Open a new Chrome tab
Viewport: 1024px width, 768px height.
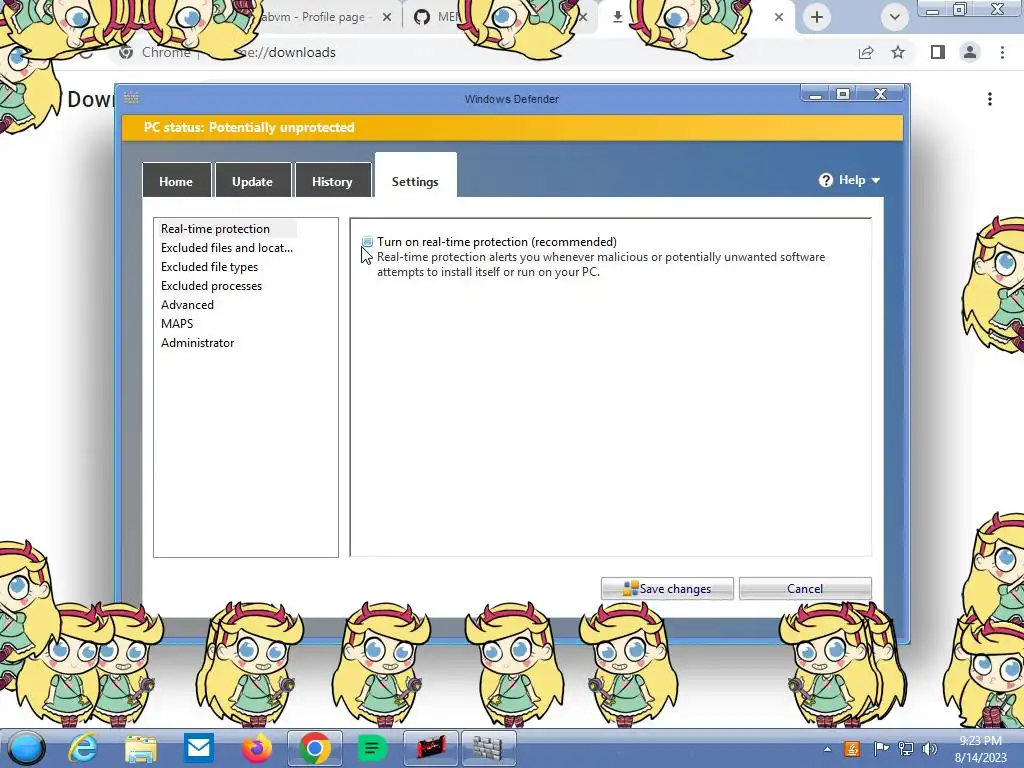(x=816, y=17)
